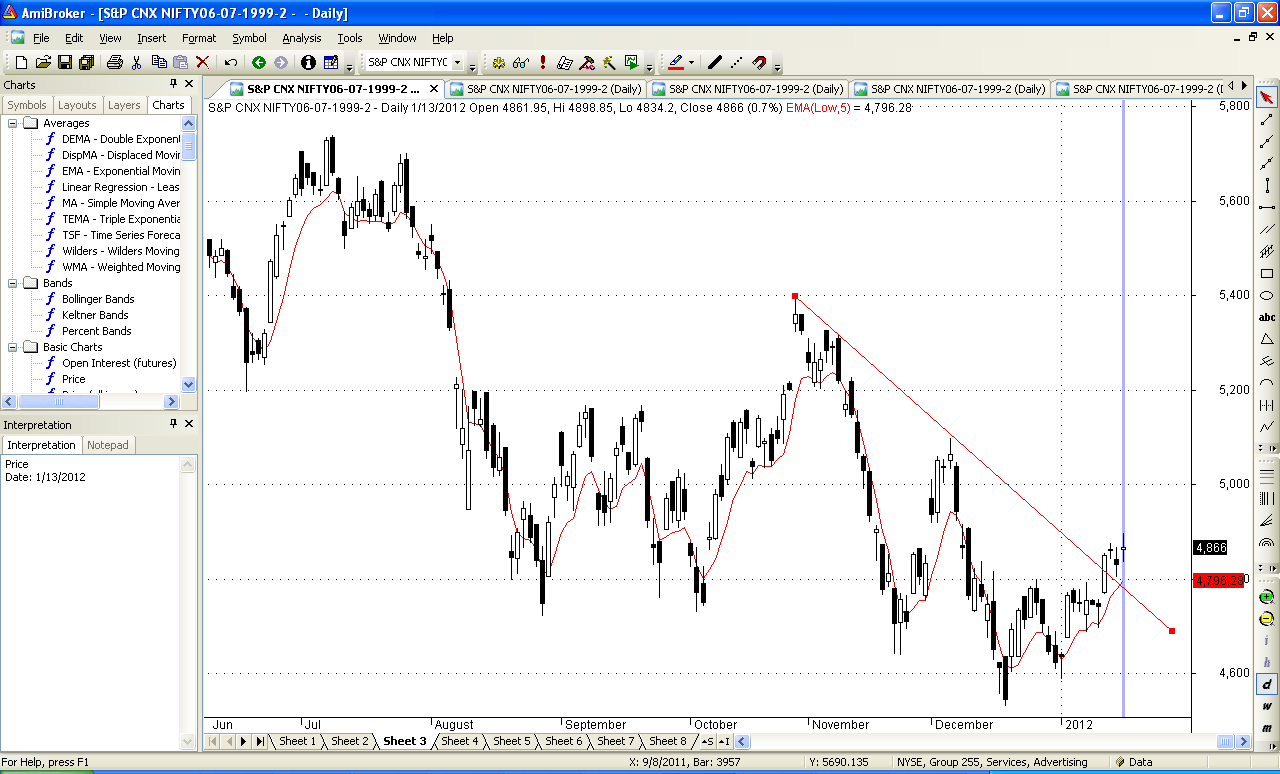
Task: Select the rectangle drawing tool
Action: (x=1267, y=273)
